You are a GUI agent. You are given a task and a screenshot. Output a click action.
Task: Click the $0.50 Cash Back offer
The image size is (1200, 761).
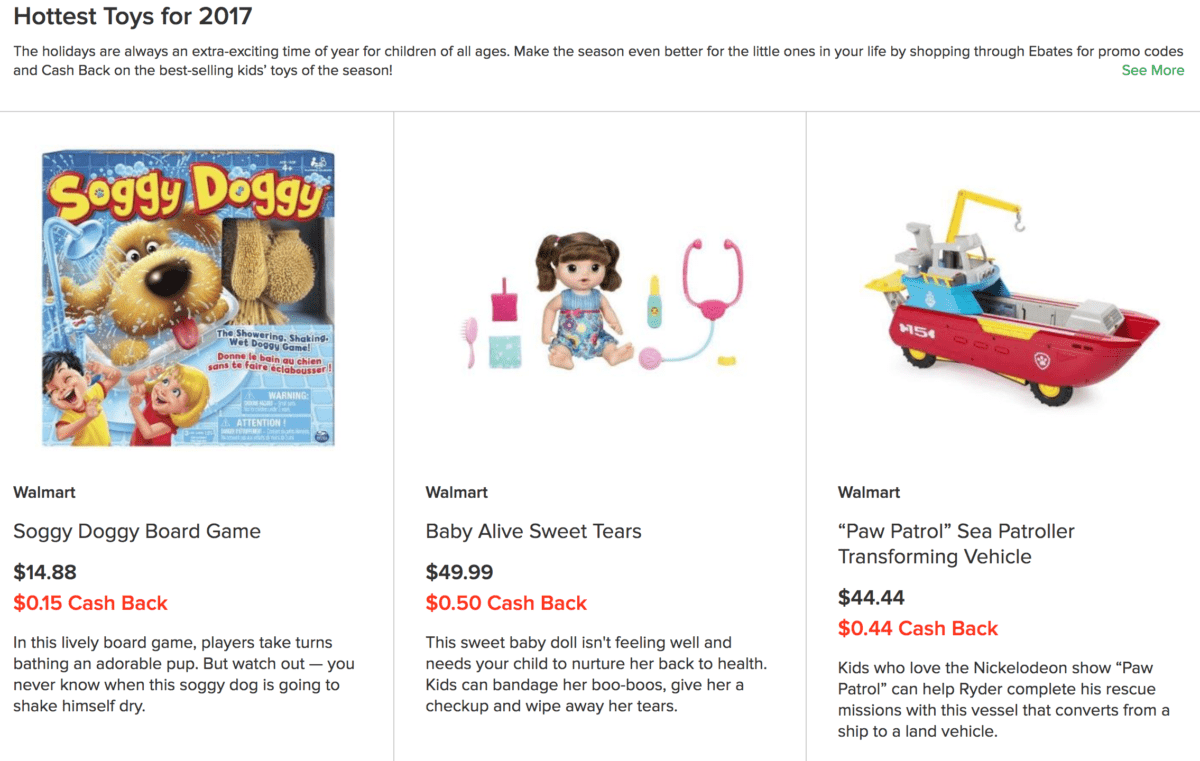[x=506, y=603]
